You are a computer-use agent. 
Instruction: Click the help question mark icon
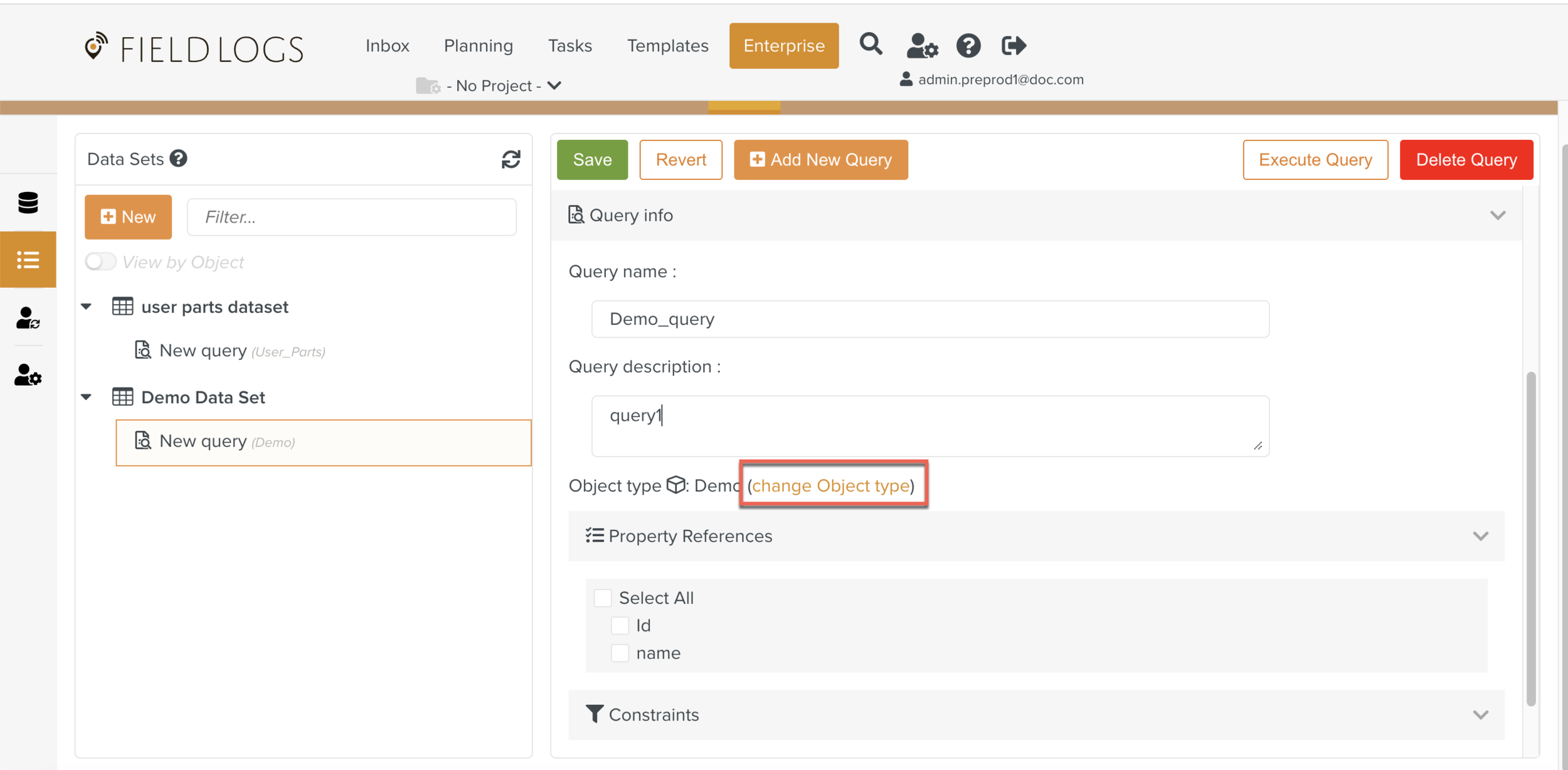(x=968, y=46)
